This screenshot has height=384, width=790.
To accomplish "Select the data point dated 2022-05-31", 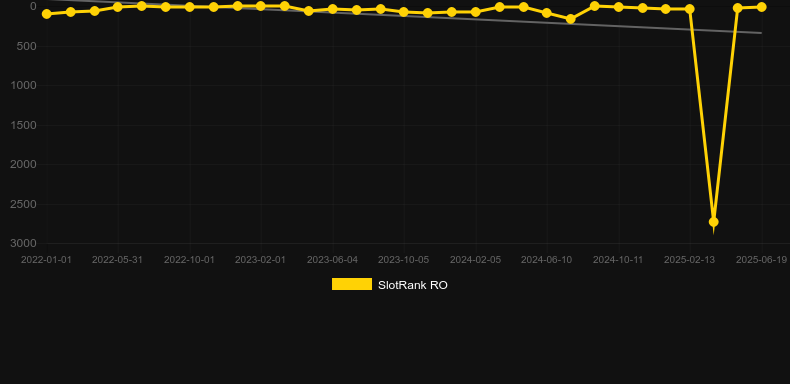I will (118, 7).
